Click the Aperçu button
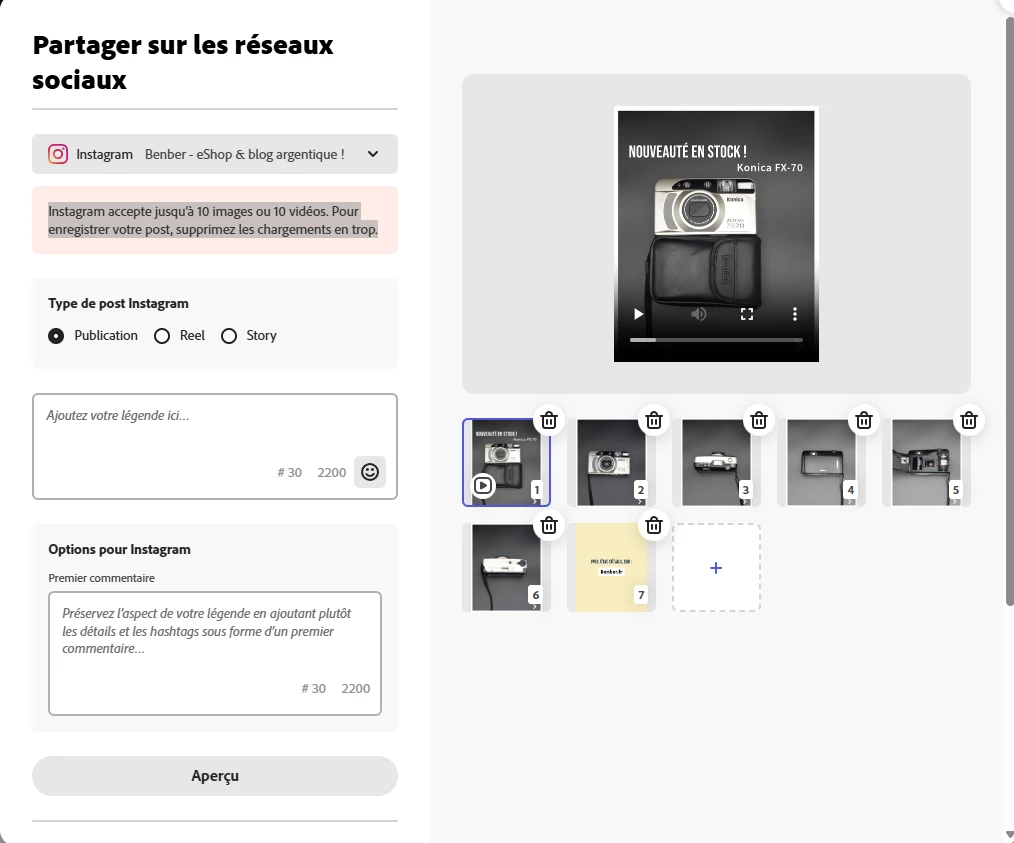The height and width of the screenshot is (843, 1014). click(215, 776)
